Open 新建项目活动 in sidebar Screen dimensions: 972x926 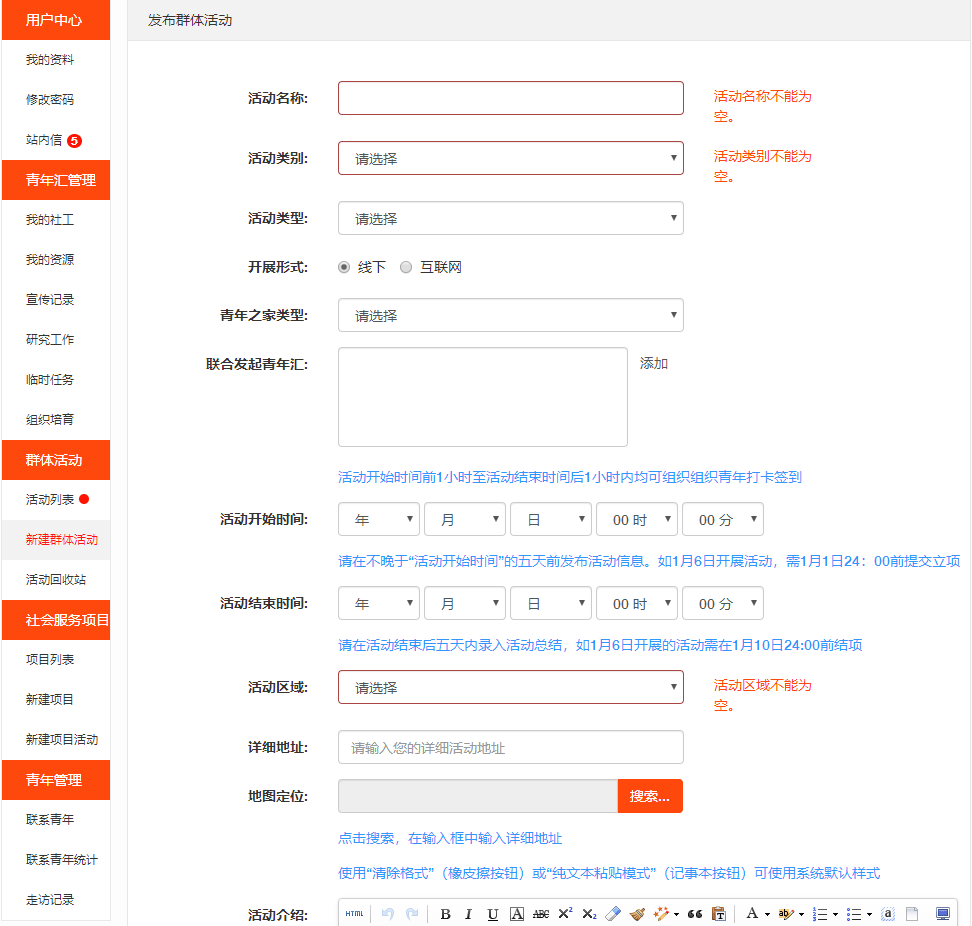61,739
